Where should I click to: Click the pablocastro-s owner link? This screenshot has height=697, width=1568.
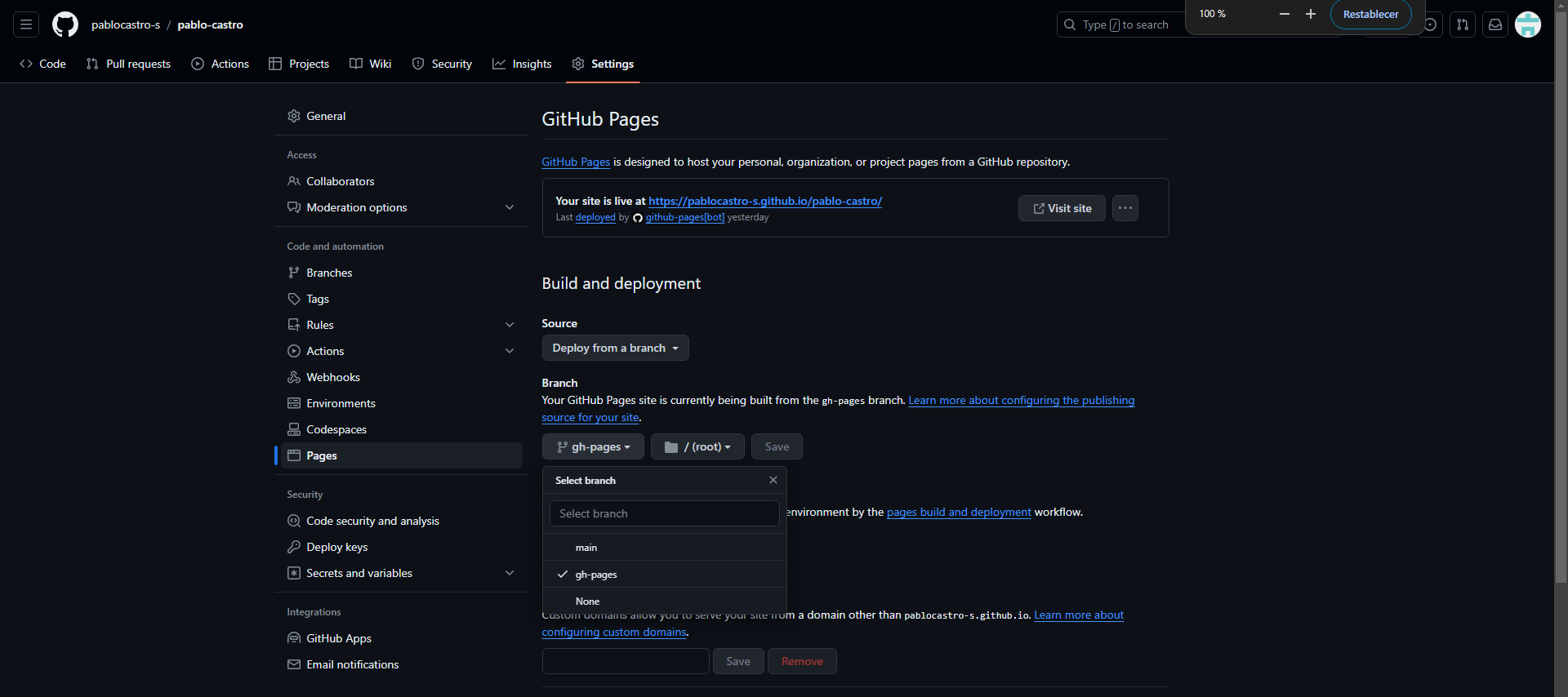point(126,24)
